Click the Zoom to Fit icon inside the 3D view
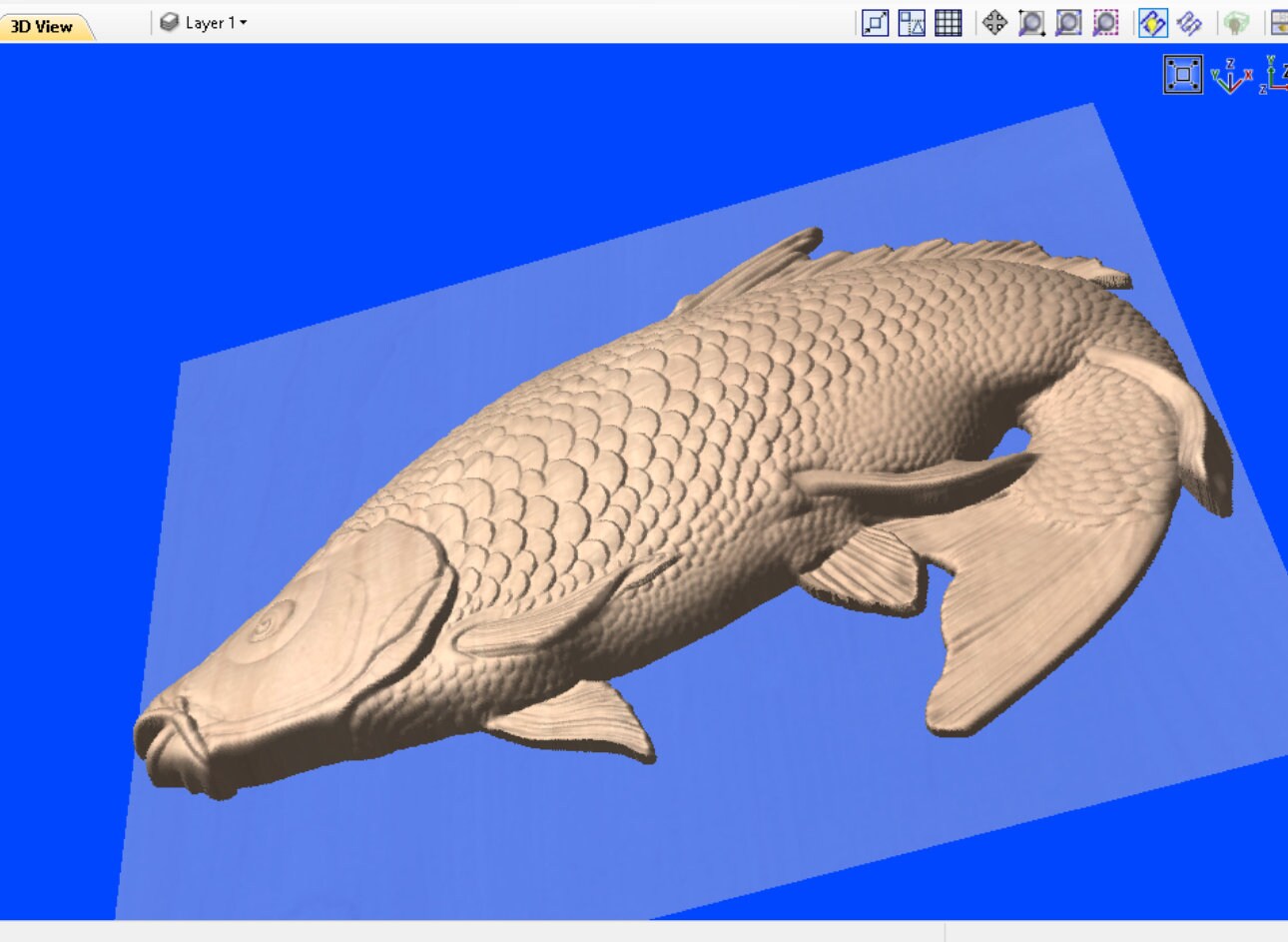 [x=1182, y=74]
